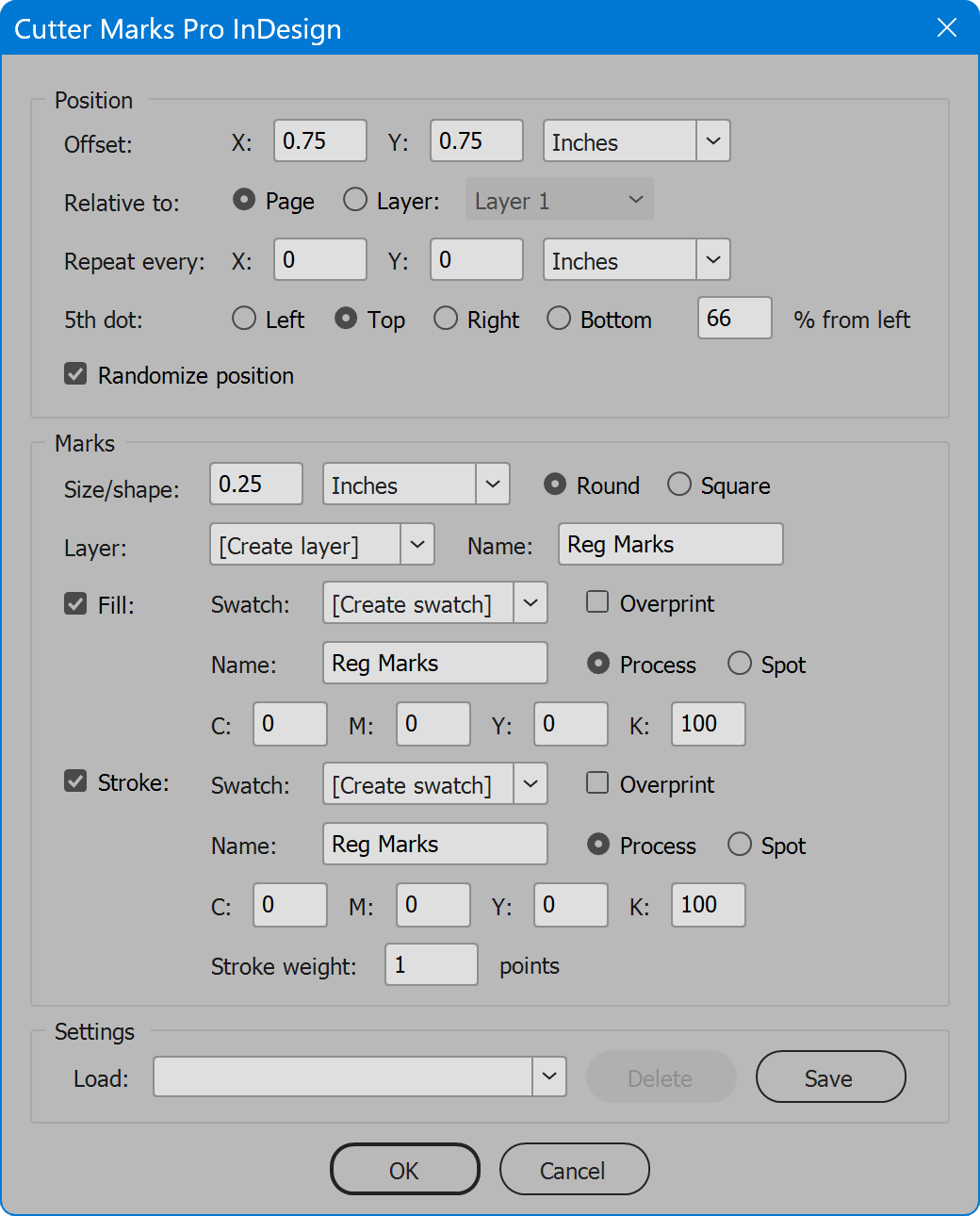Click the Cancel button

575,1170
